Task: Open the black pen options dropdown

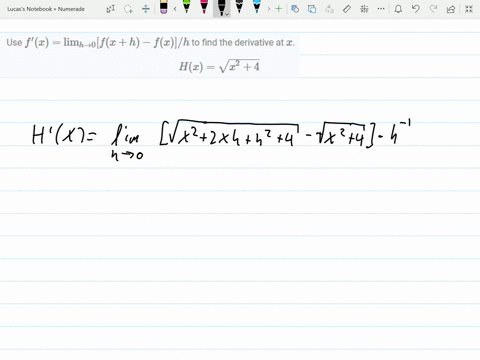Action: [227, 14]
